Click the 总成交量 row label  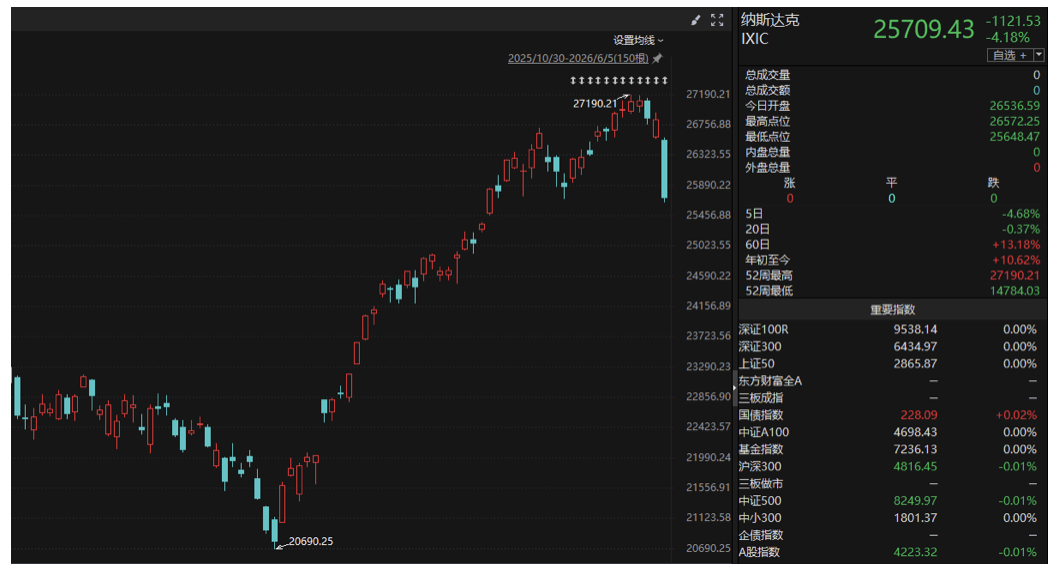pyautogui.click(x=767, y=75)
